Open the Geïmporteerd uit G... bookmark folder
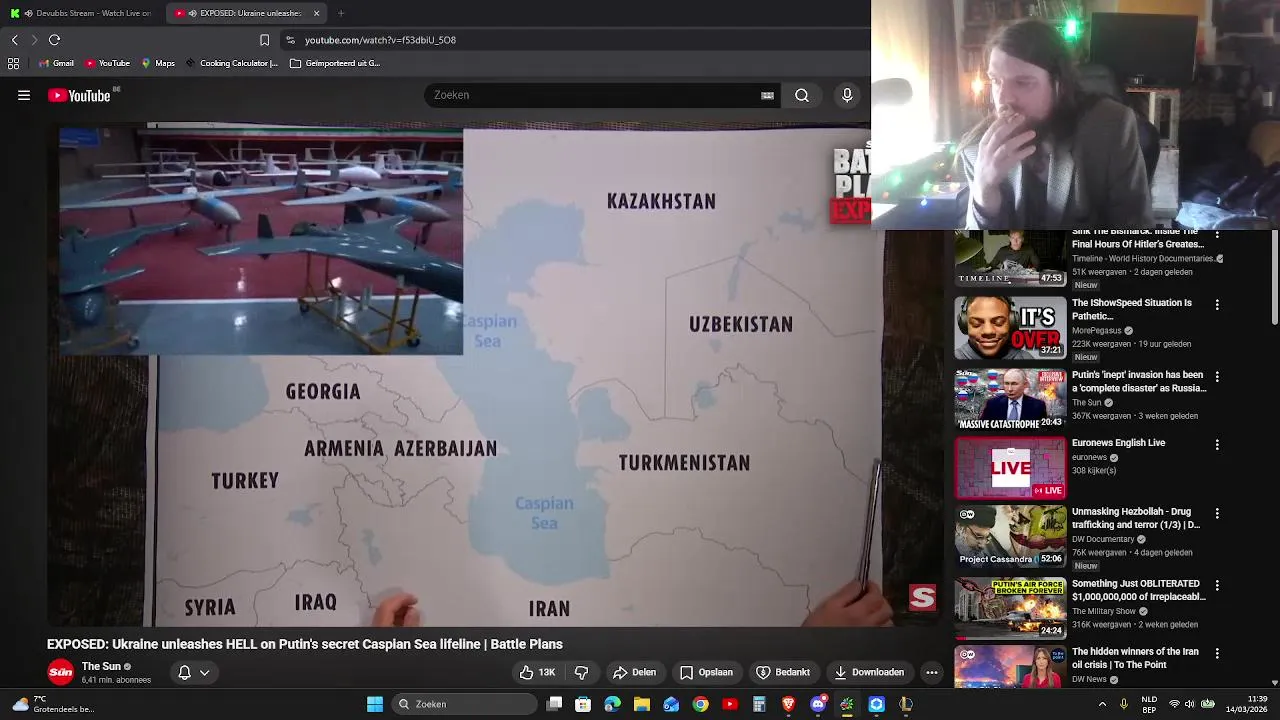This screenshot has width=1280, height=720. pyautogui.click(x=335, y=63)
